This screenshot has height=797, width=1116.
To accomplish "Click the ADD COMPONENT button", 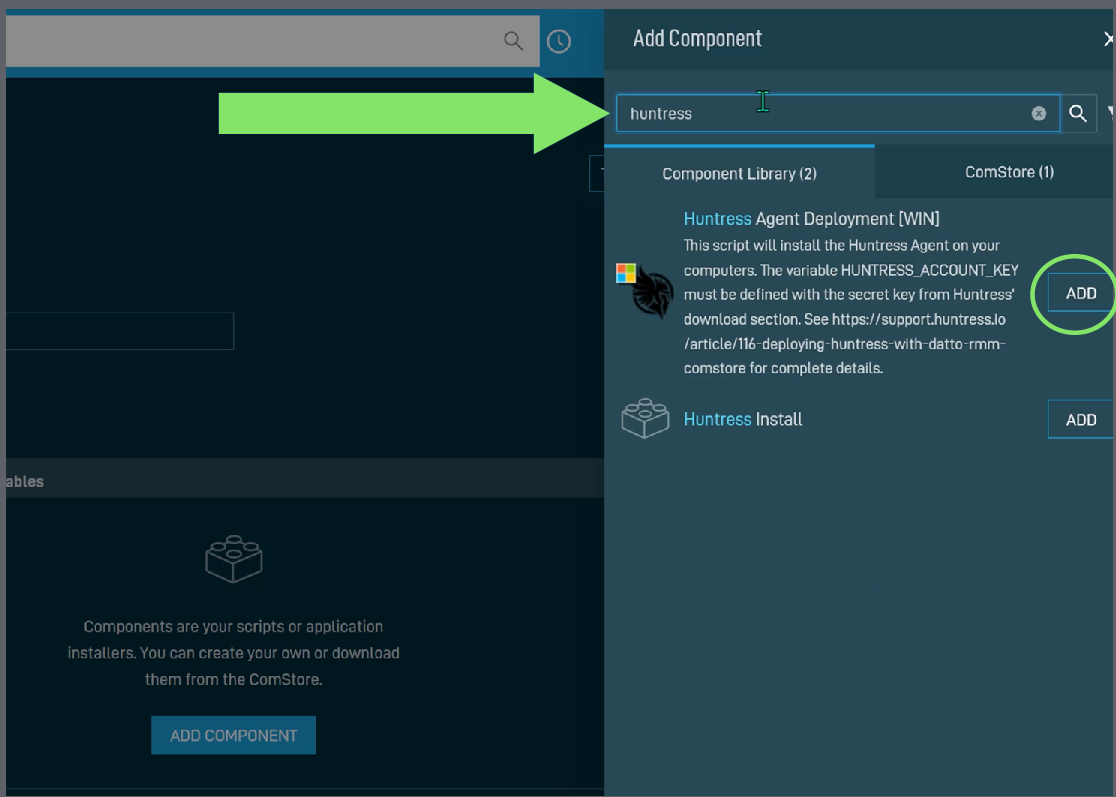I will point(233,735).
